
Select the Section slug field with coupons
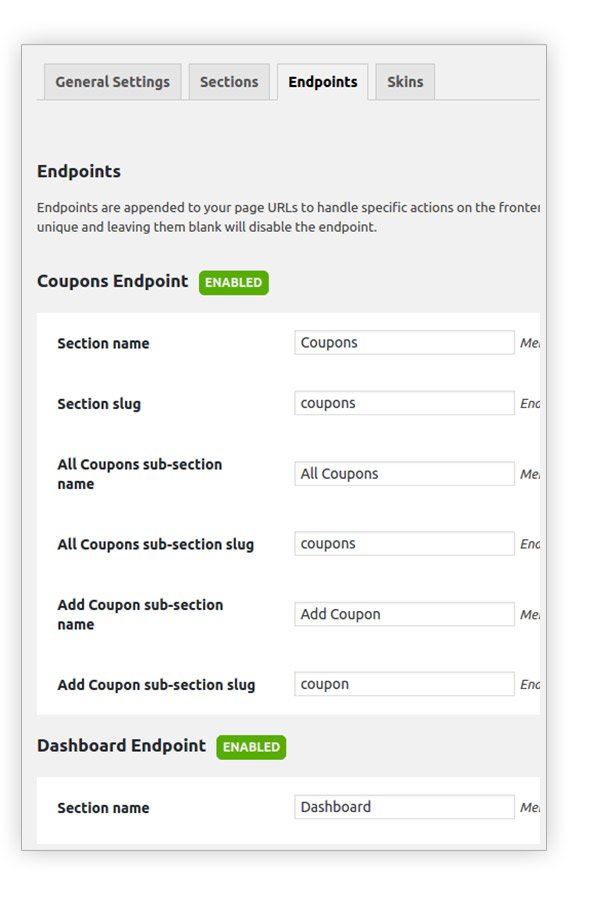point(402,402)
